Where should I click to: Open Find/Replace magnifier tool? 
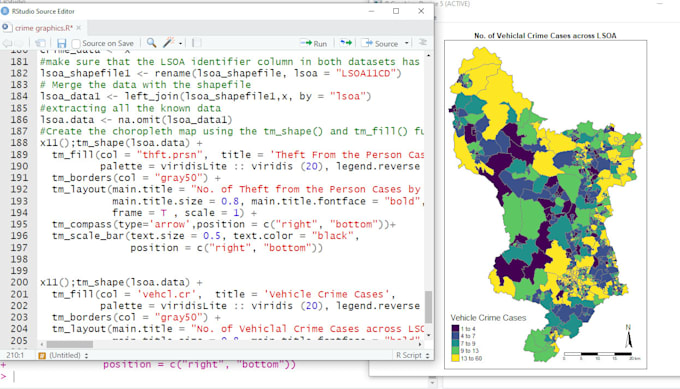pos(151,42)
